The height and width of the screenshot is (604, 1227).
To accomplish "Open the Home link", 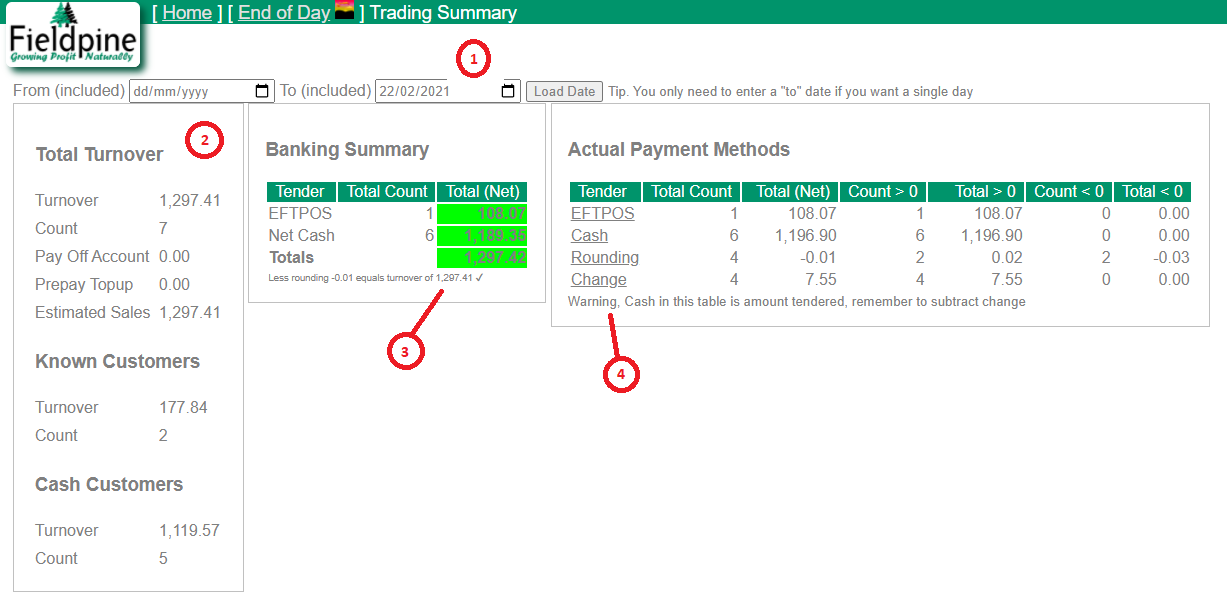I will coord(187,13).
